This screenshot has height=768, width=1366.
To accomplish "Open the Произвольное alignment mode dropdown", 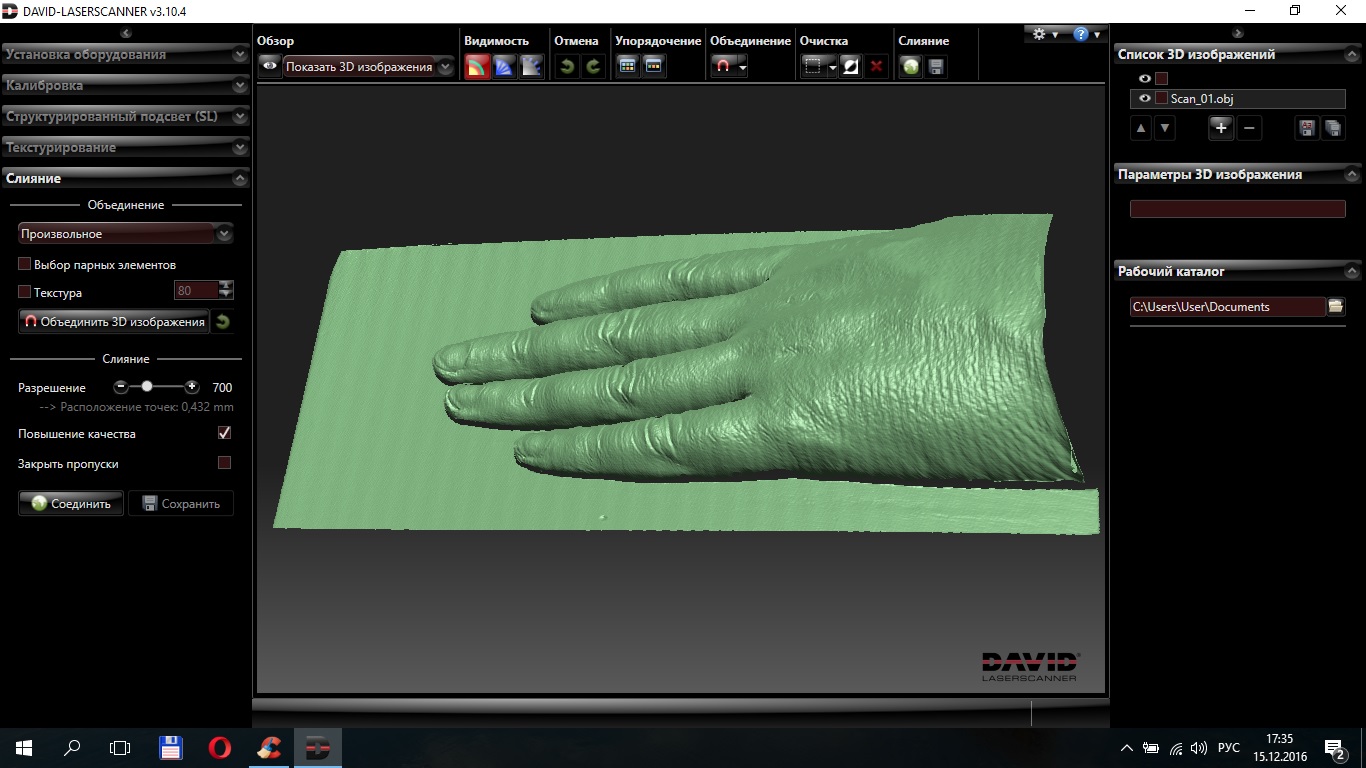I will [x=126, y=234].
